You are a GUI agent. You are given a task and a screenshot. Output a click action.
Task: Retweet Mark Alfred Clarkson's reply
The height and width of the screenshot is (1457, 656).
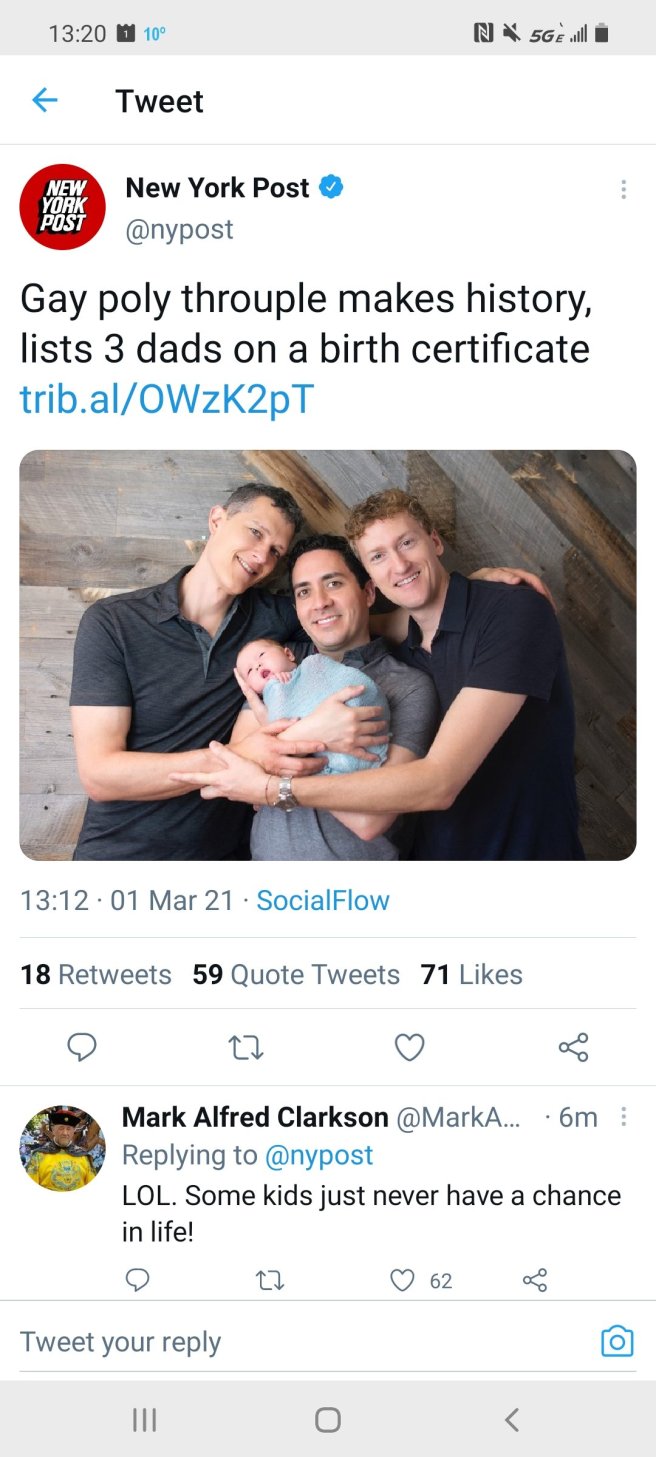click(270, 1280)
